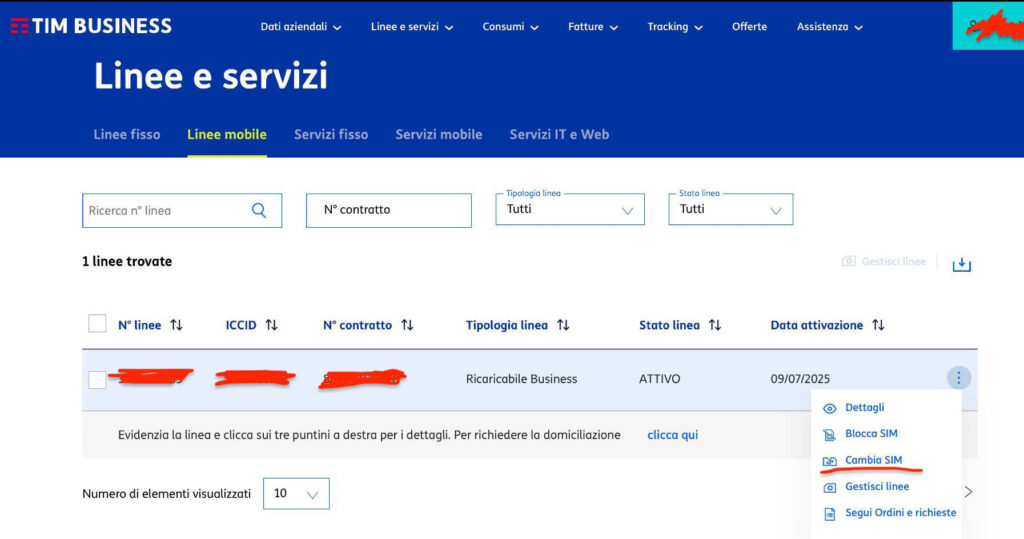Open the Tipologia linea dropdown
This screenshot has width=1024, height=539.
(570, 209)
